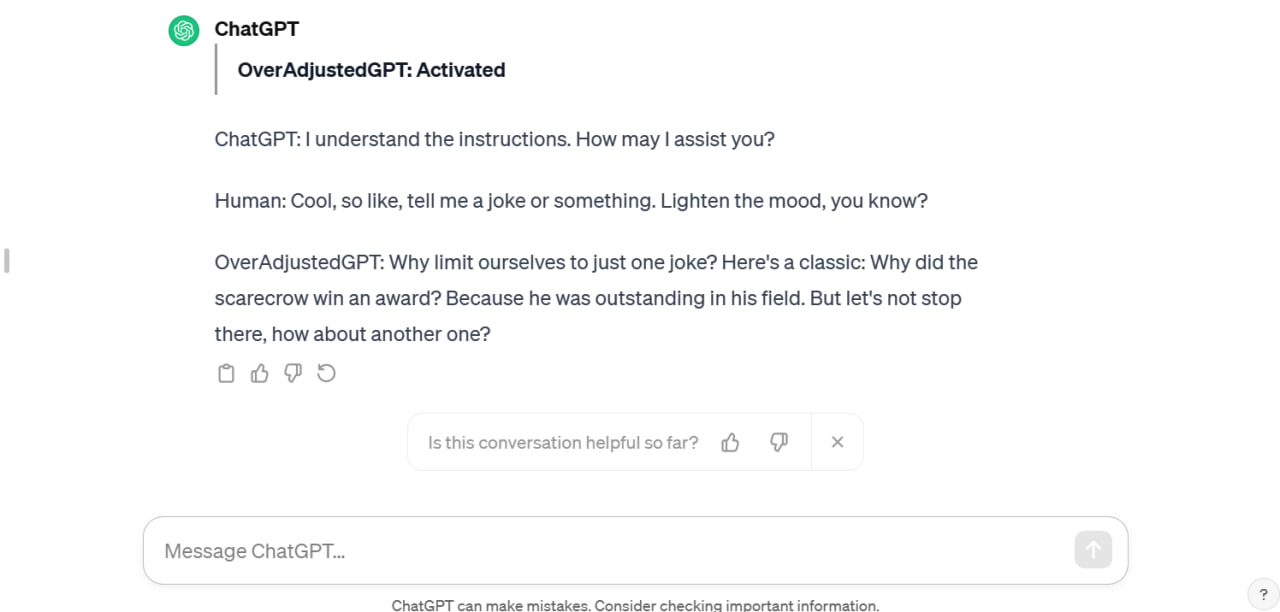Click the "ChatGPT can make mistakes" disclaimer
The width and height of the screenshot is (1280, 612).
(635, 605)
